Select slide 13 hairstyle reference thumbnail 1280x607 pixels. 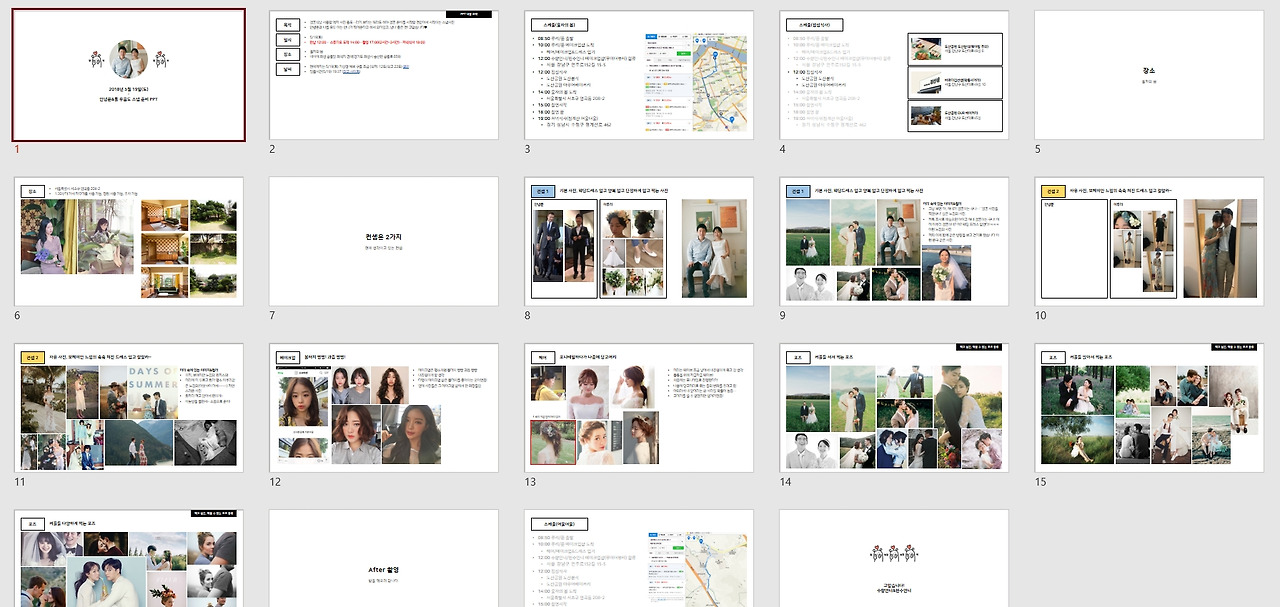(639, 408)
